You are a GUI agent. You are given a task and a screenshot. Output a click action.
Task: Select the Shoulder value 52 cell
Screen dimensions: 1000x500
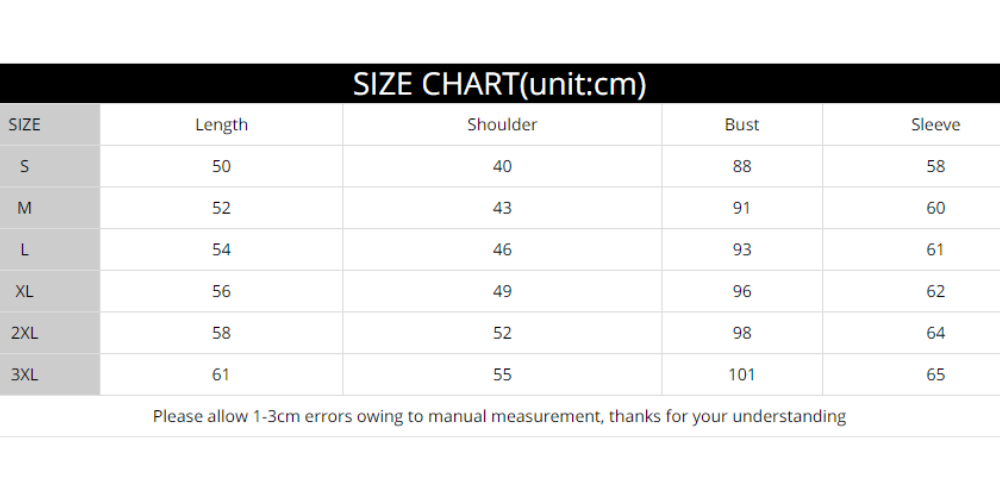(502, 333)
